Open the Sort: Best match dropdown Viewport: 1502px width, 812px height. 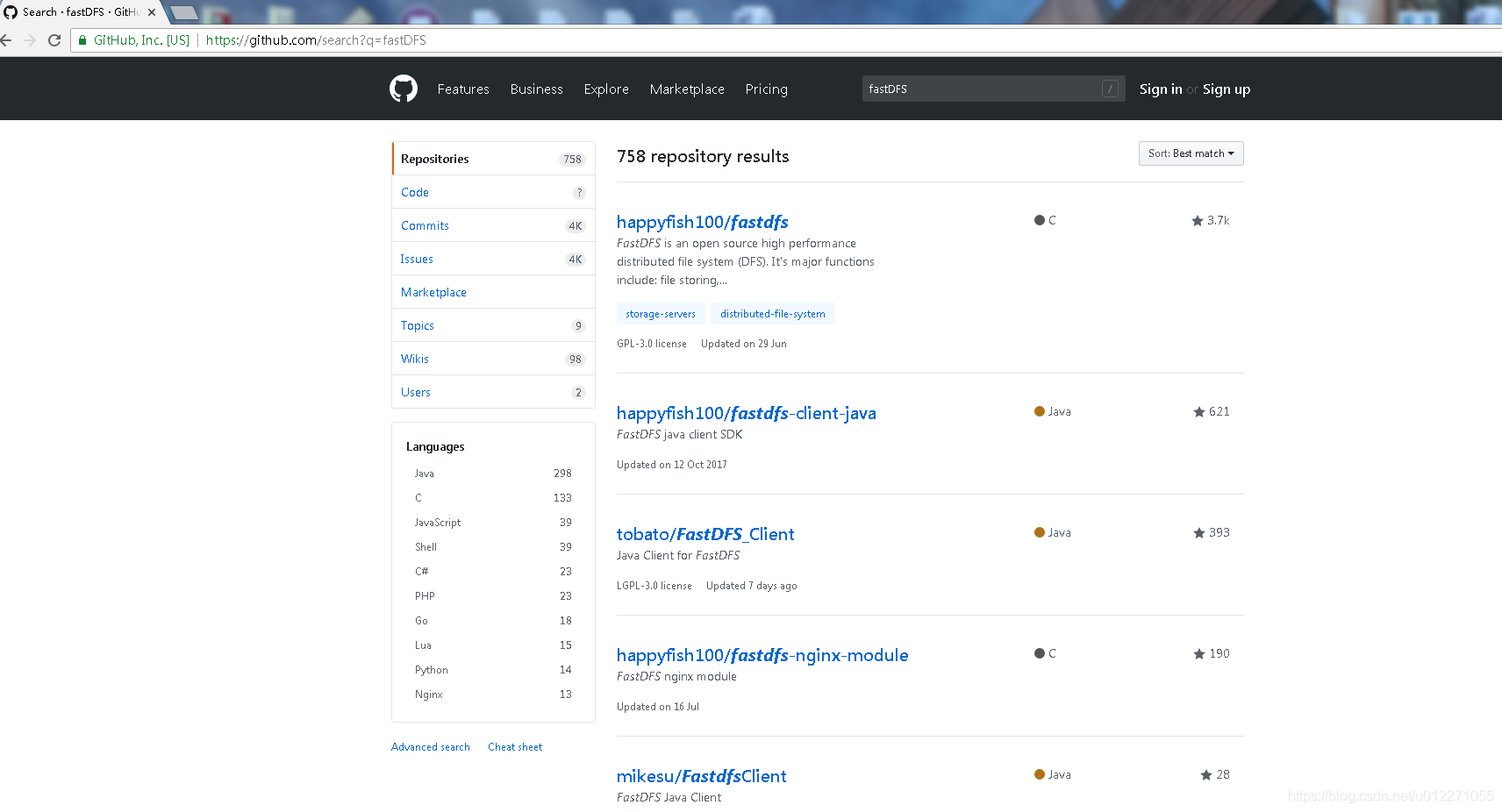point(1191,153)
